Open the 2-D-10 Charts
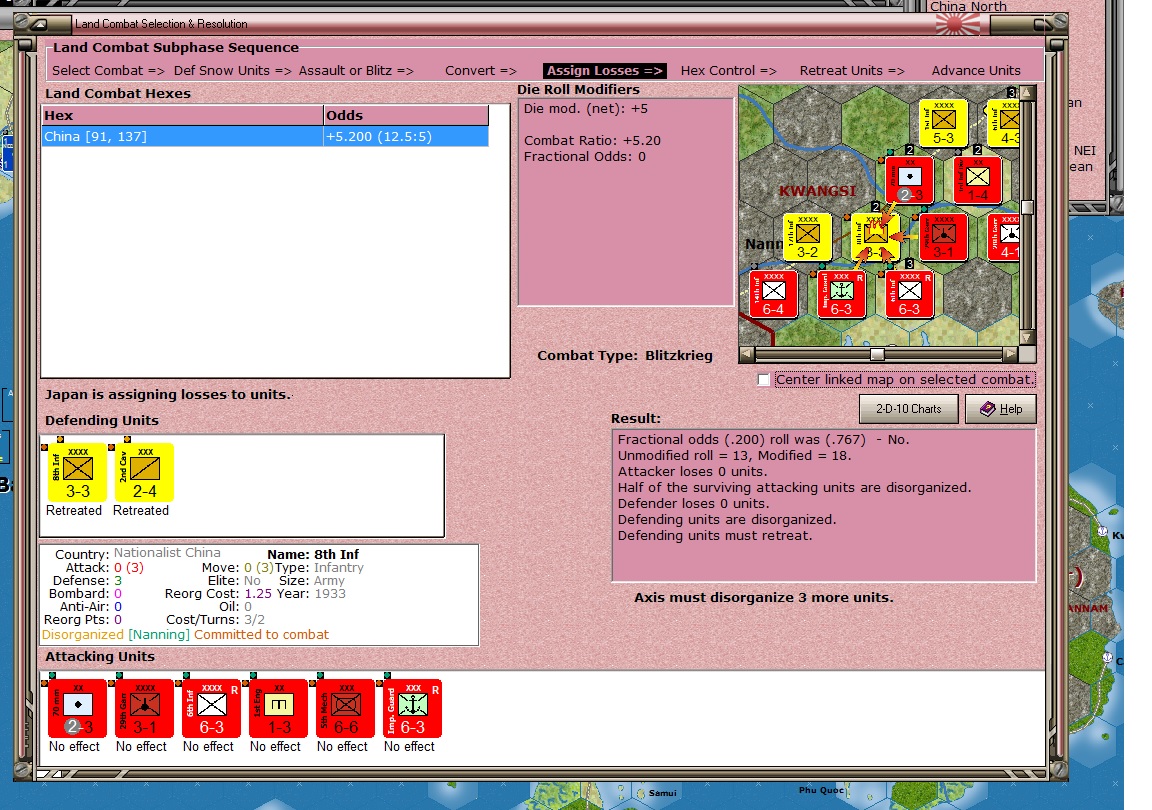 (x=908, y=409)
